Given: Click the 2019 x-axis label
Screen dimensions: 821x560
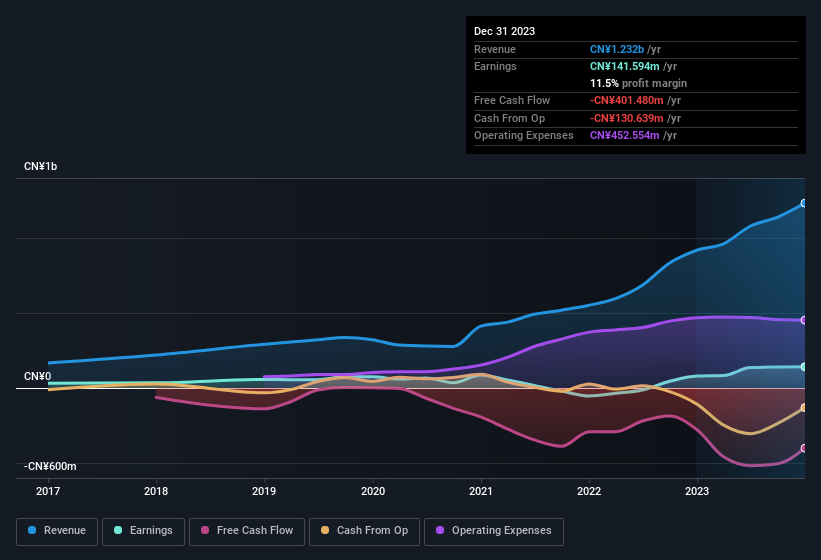Looking at the screenshot, I should pyautogui.click(x=264, y=491).
